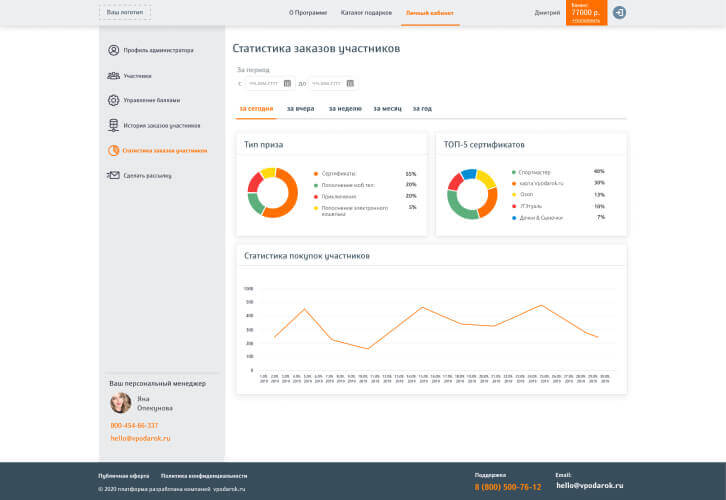The width and height of the screenshot is (726, 500).
Task: Click the Ozon legend label
Action: click(x=526, y=194)
